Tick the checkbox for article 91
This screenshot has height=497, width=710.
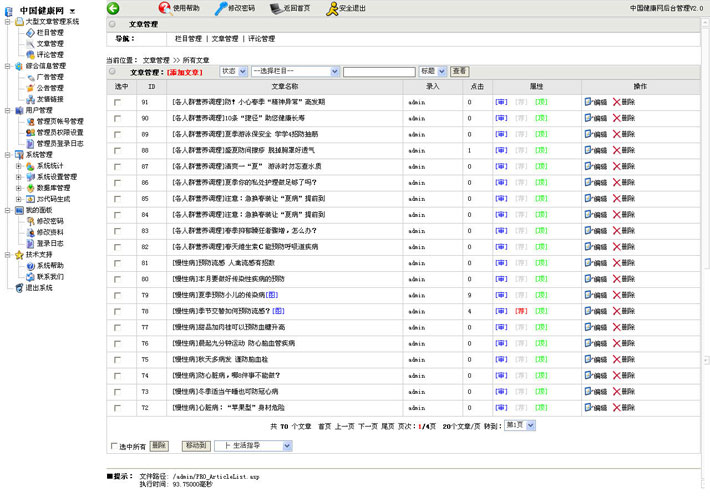[x=117, y=103]
